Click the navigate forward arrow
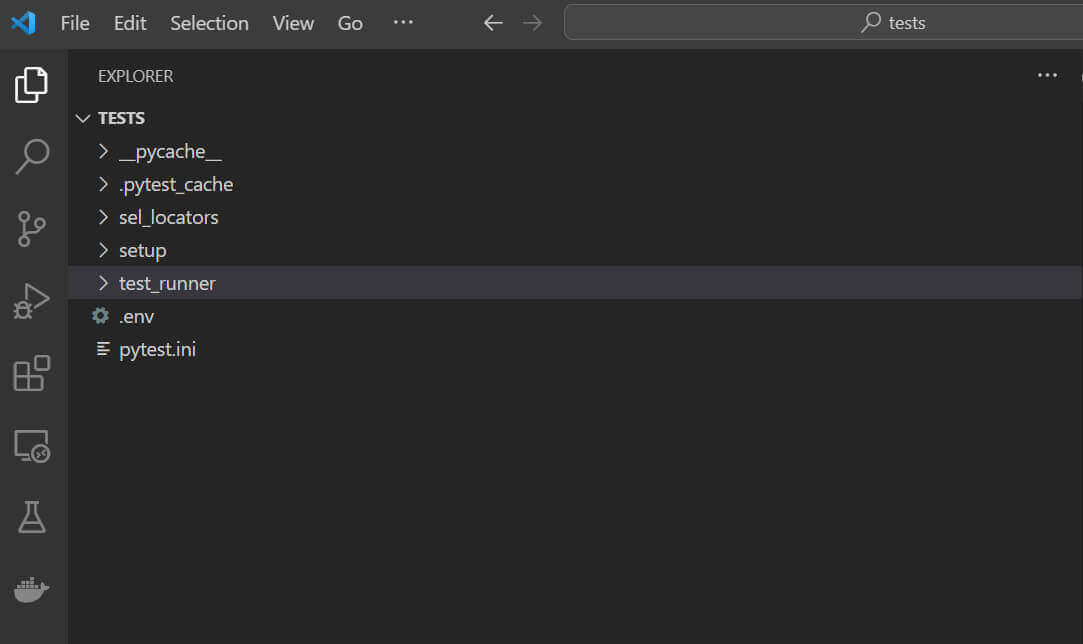Viewport: 1083px width, 644px height. [x=532, y=22]
